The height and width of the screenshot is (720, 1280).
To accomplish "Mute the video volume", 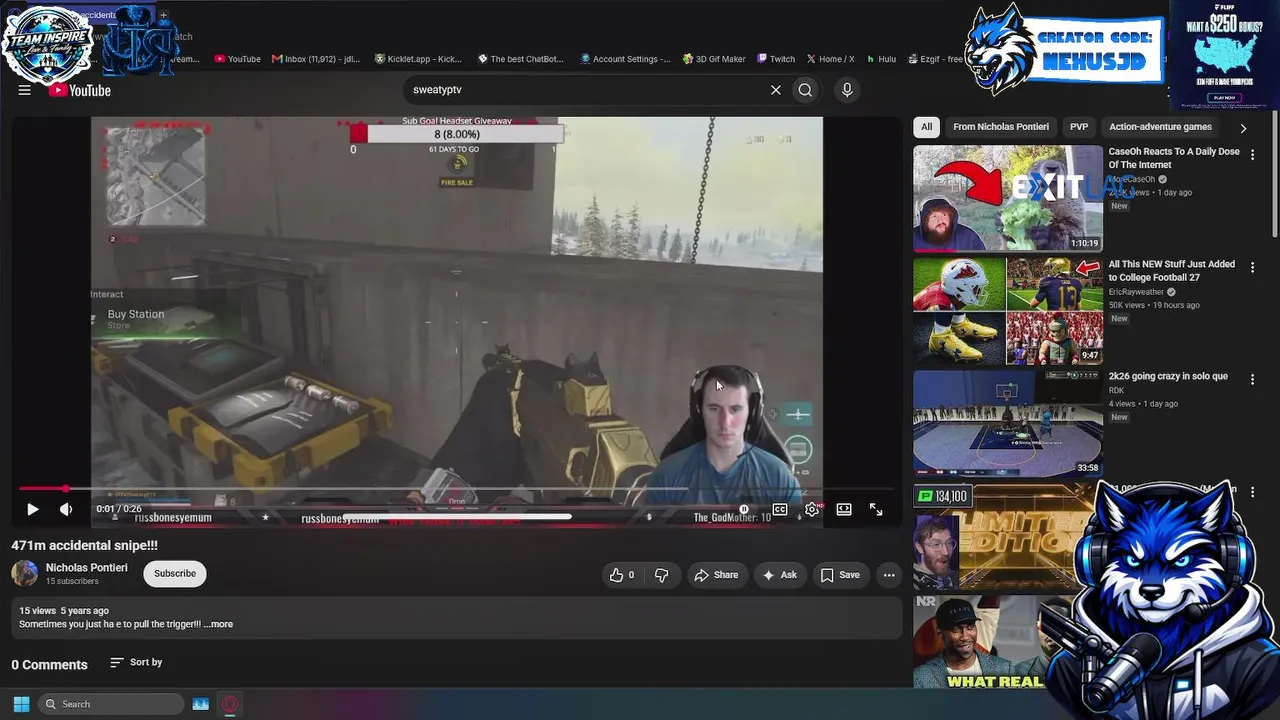I will pyautogui.click(x=66, y=509).
